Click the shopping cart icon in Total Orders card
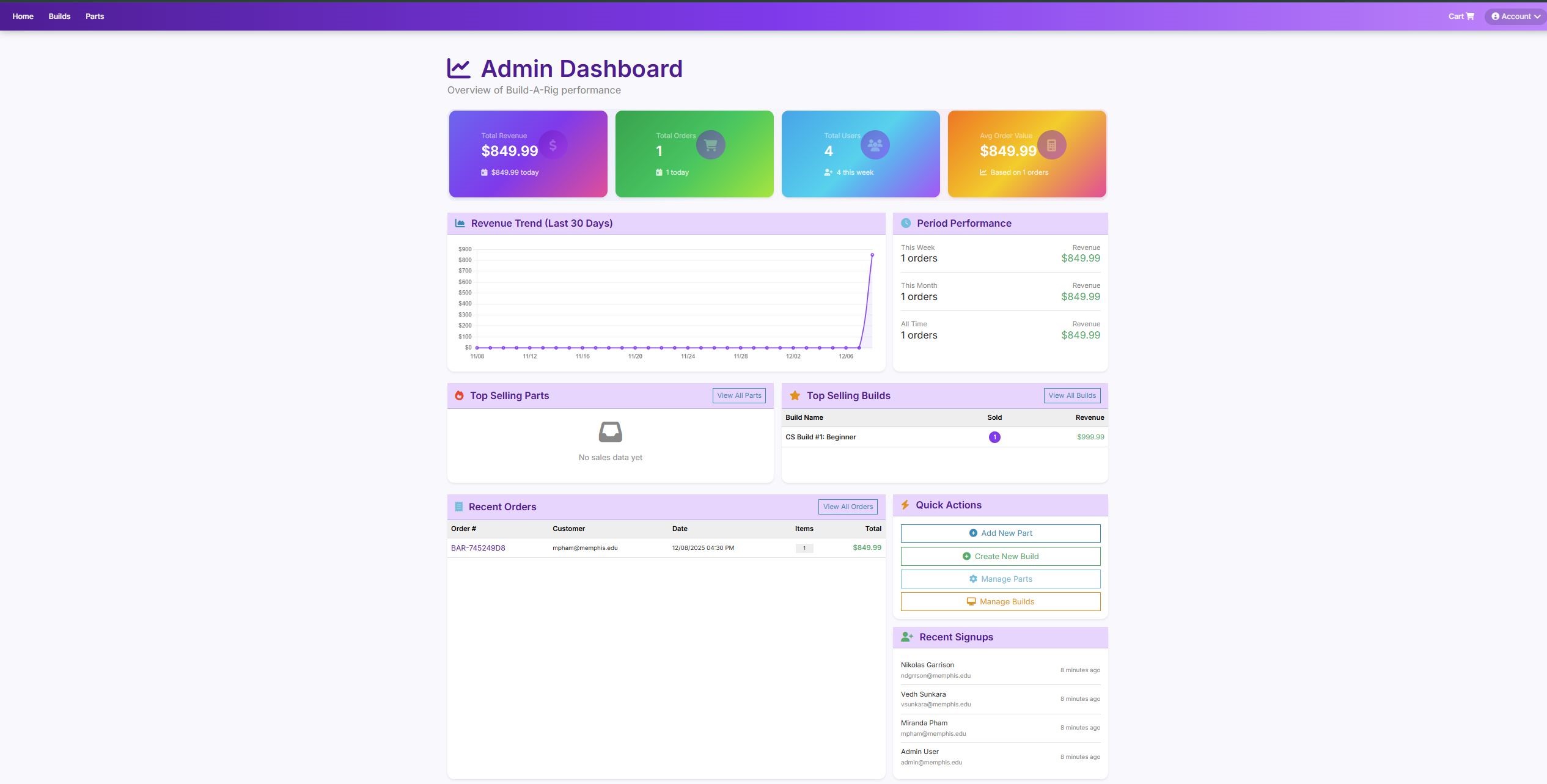The width and height of the screenshot is (1547, 784). (x=710, y=145)
